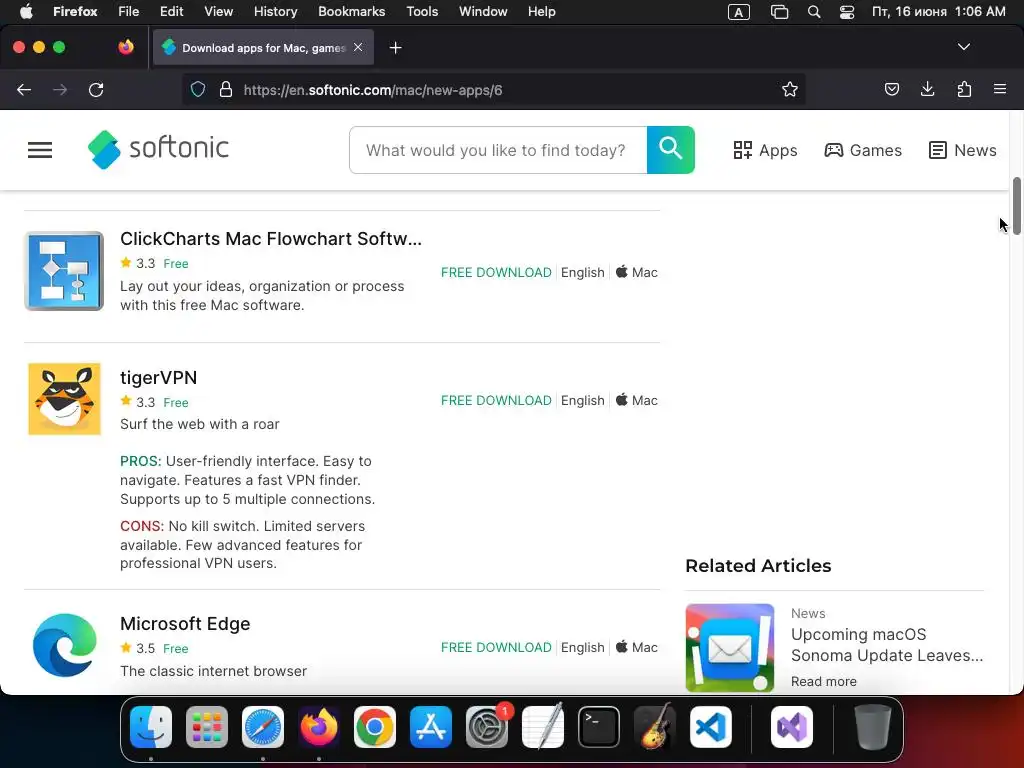The width and height of the screenshot is (1024, 768).
Task: Open App Store from the Dock
Action: [x=431, y=727]
